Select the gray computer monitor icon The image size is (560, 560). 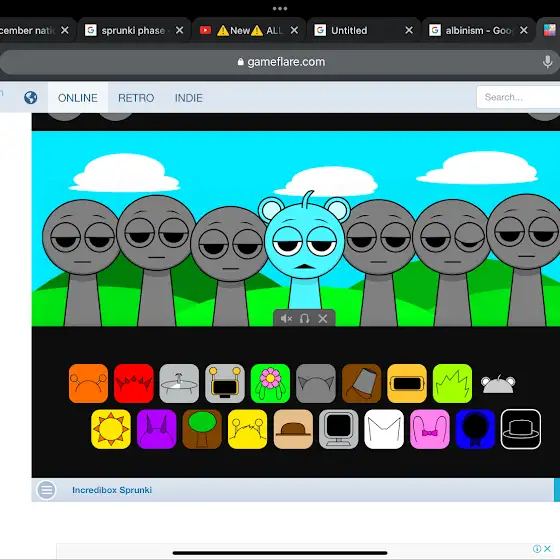pos(338,429)
